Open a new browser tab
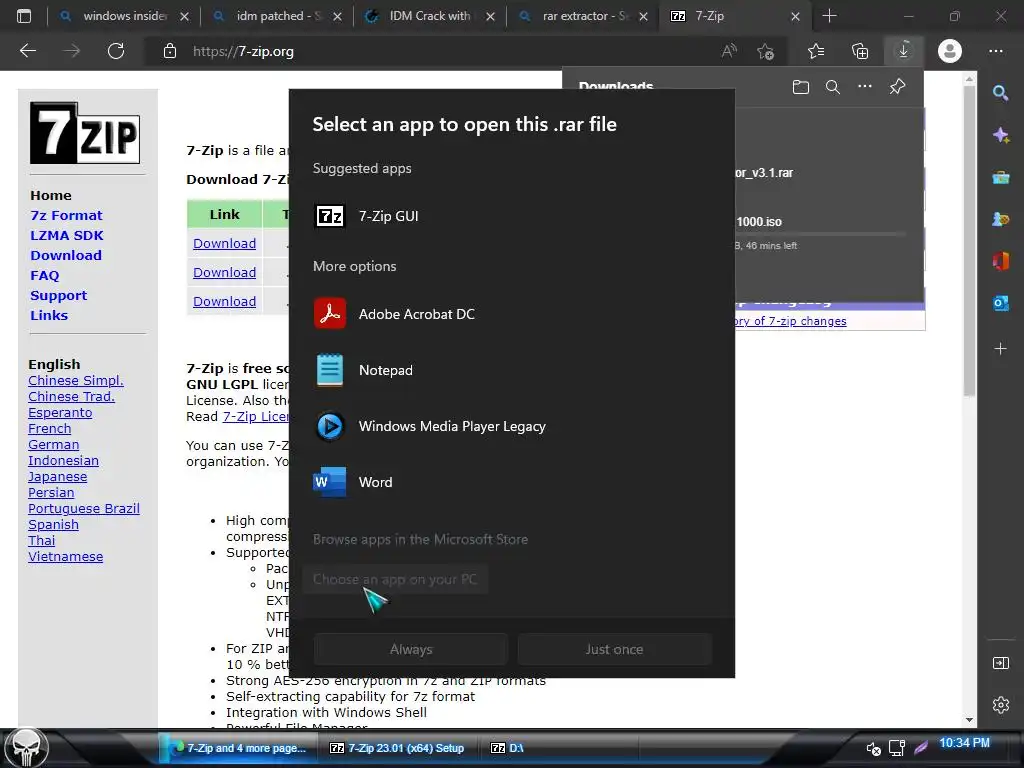The image size is (1024, 768). (829, 16)
